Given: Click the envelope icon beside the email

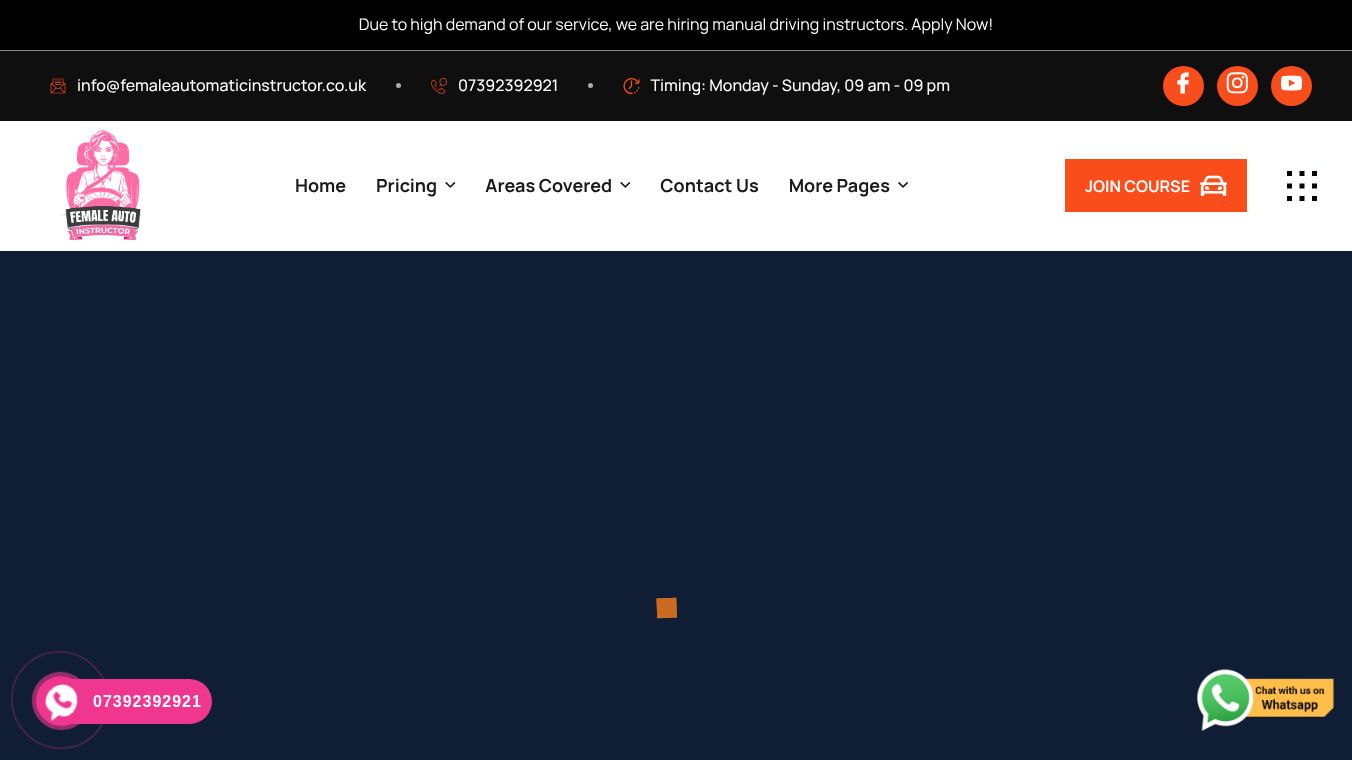Looking at the screenshot, I should coord(58,86).
